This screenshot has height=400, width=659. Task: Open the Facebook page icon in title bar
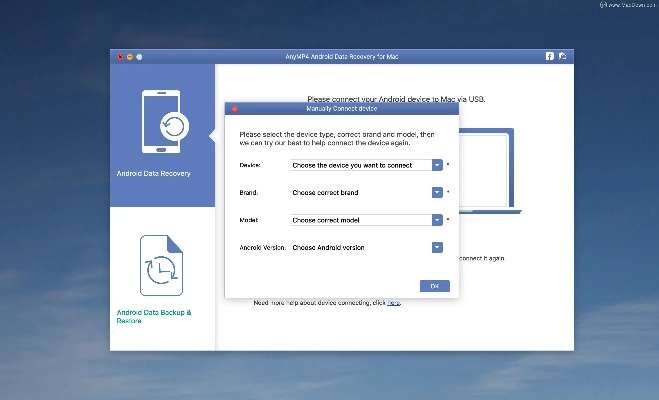click(550, 57)
